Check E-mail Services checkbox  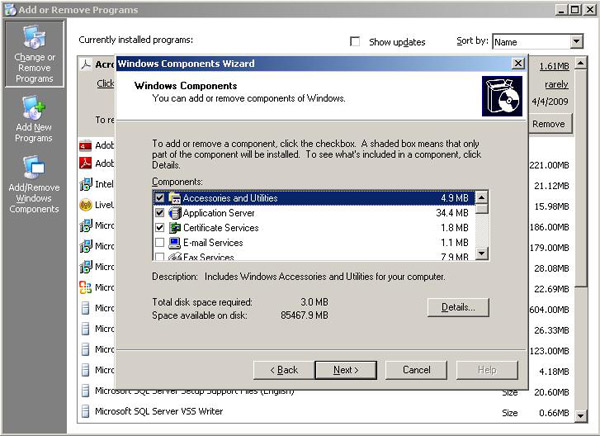click(160, 242)
